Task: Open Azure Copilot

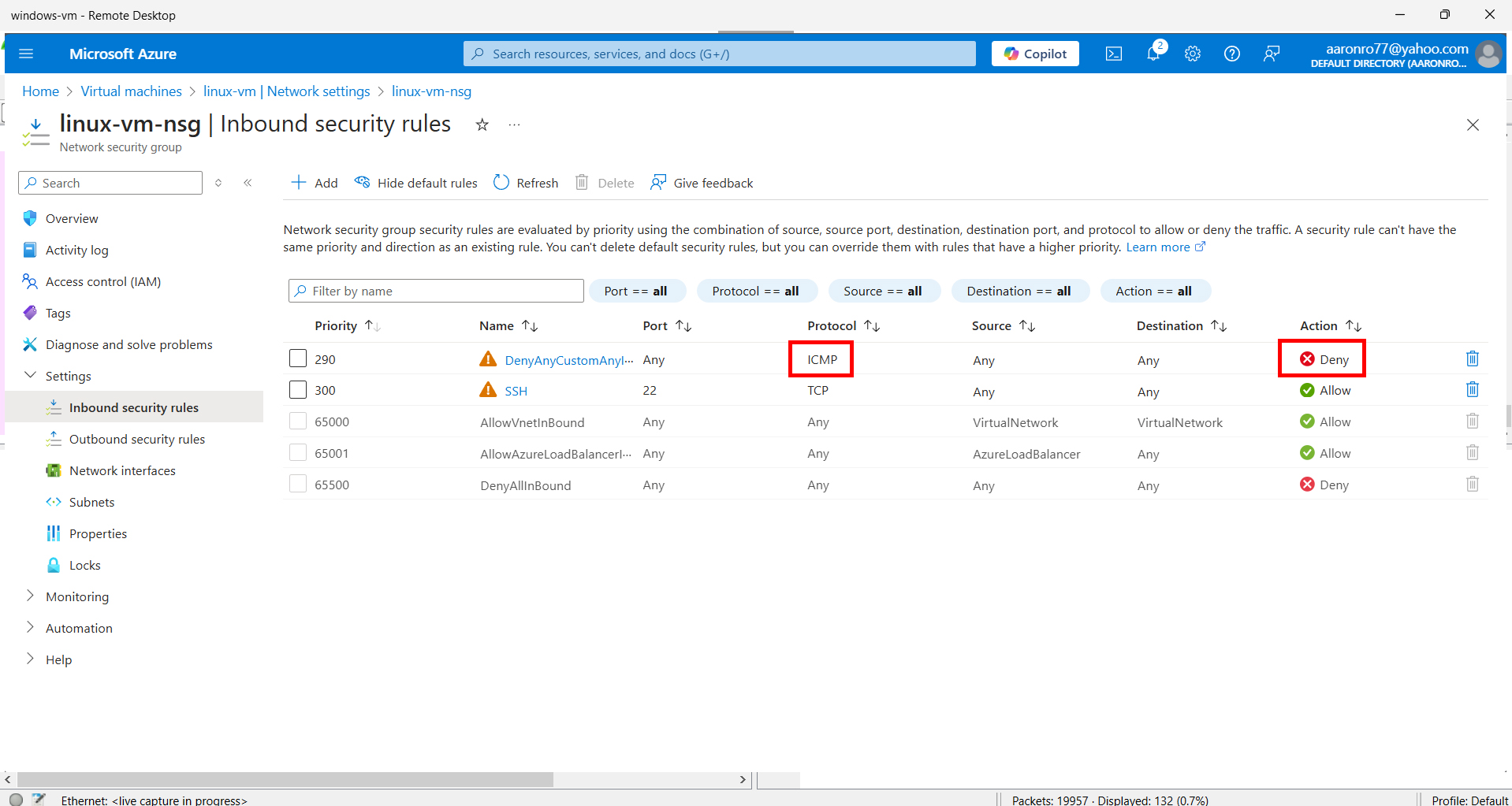Action: click(x=1034, y=53)
